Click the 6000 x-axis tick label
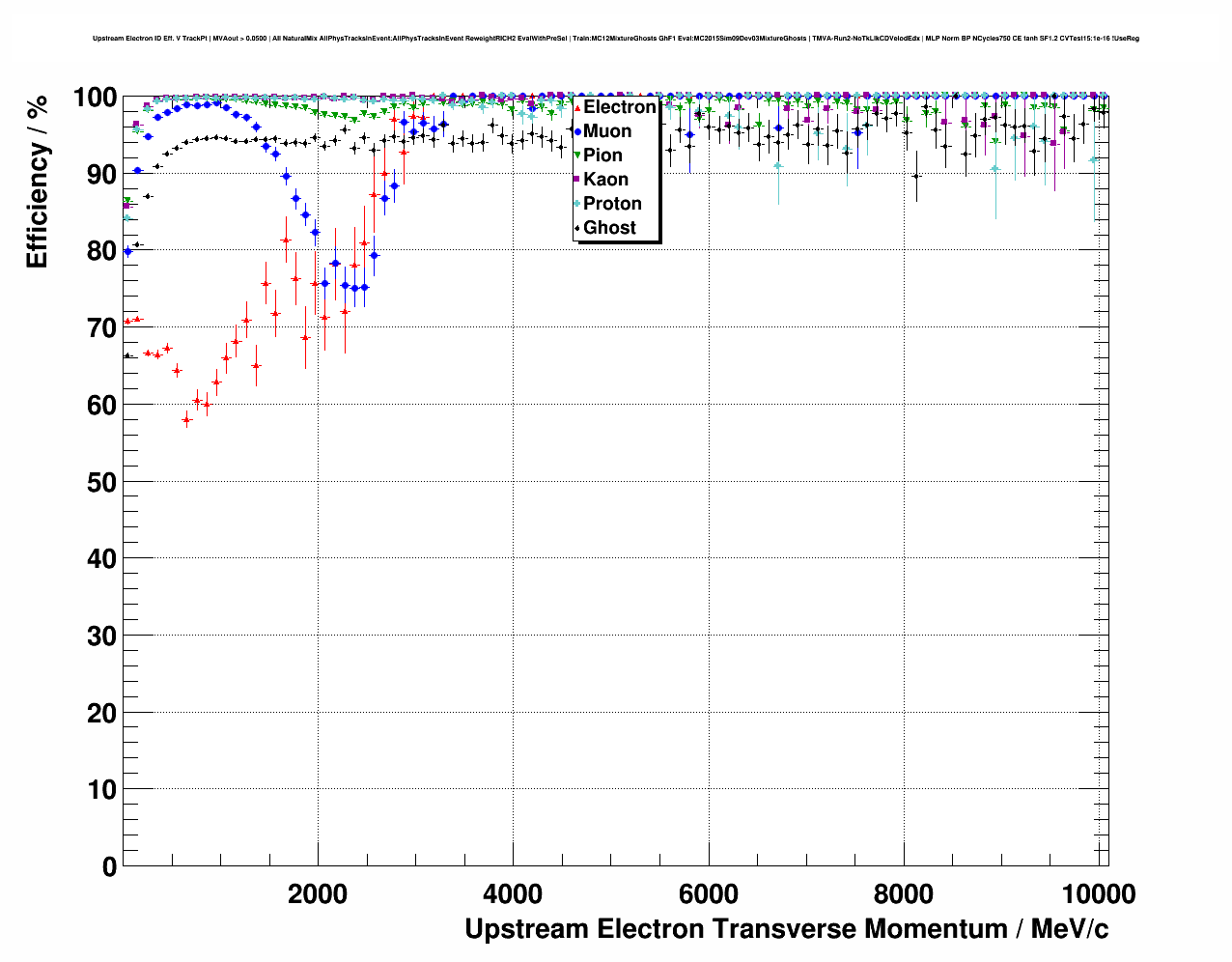Screen dimensions: 1232x962 pos(709,894)
